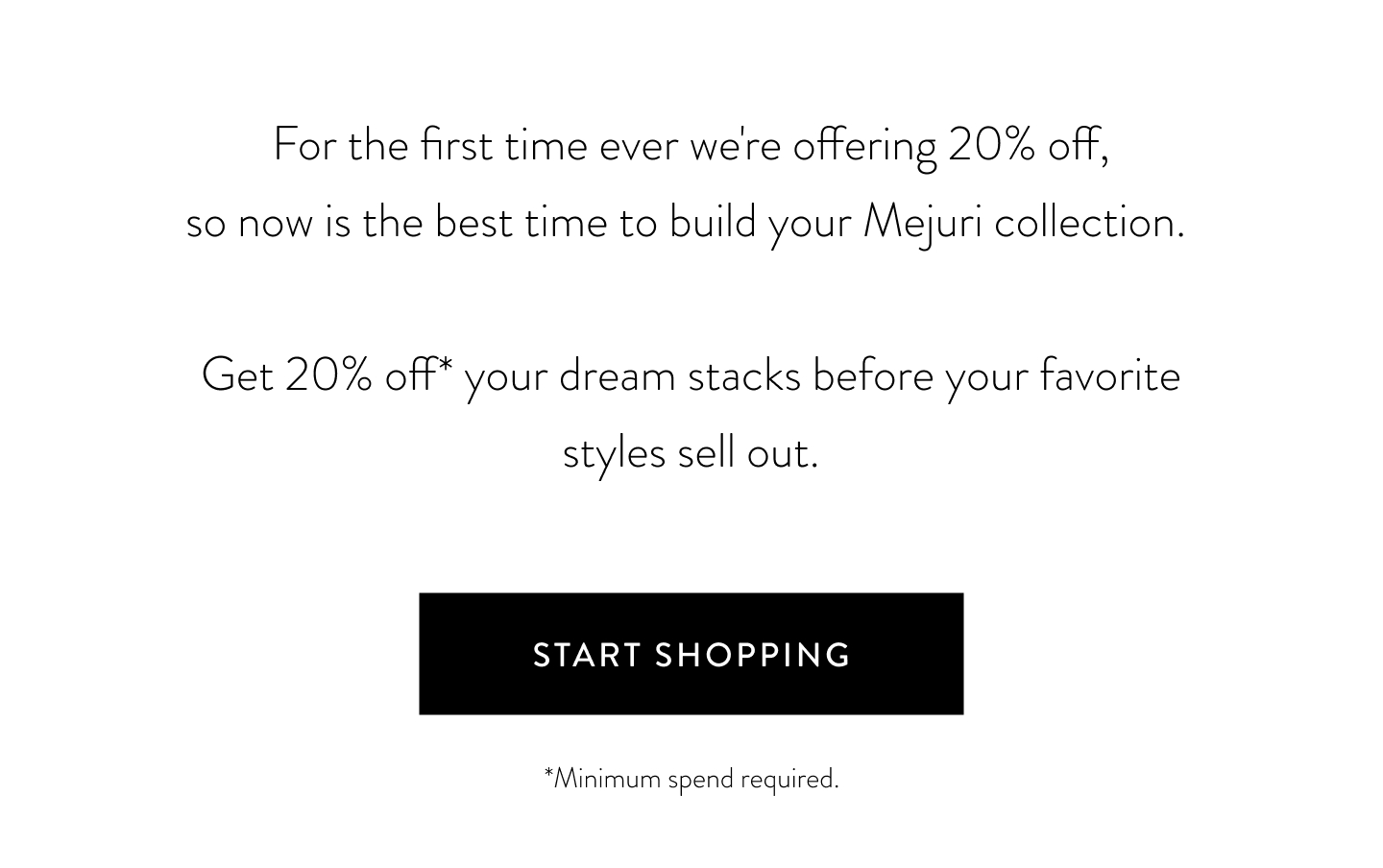
Task: Click the word 'START' on the black button
Action: tap(588, 655)
